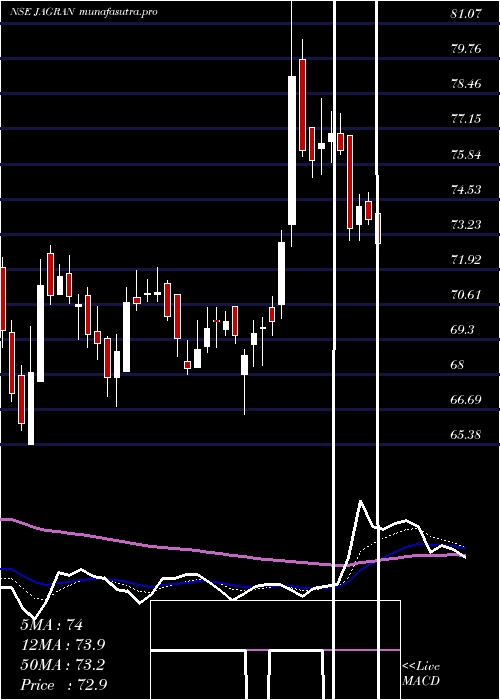Click the 69.3 price axis label
This screenshot has width=500, height=700.
click(x=462, y=329)
